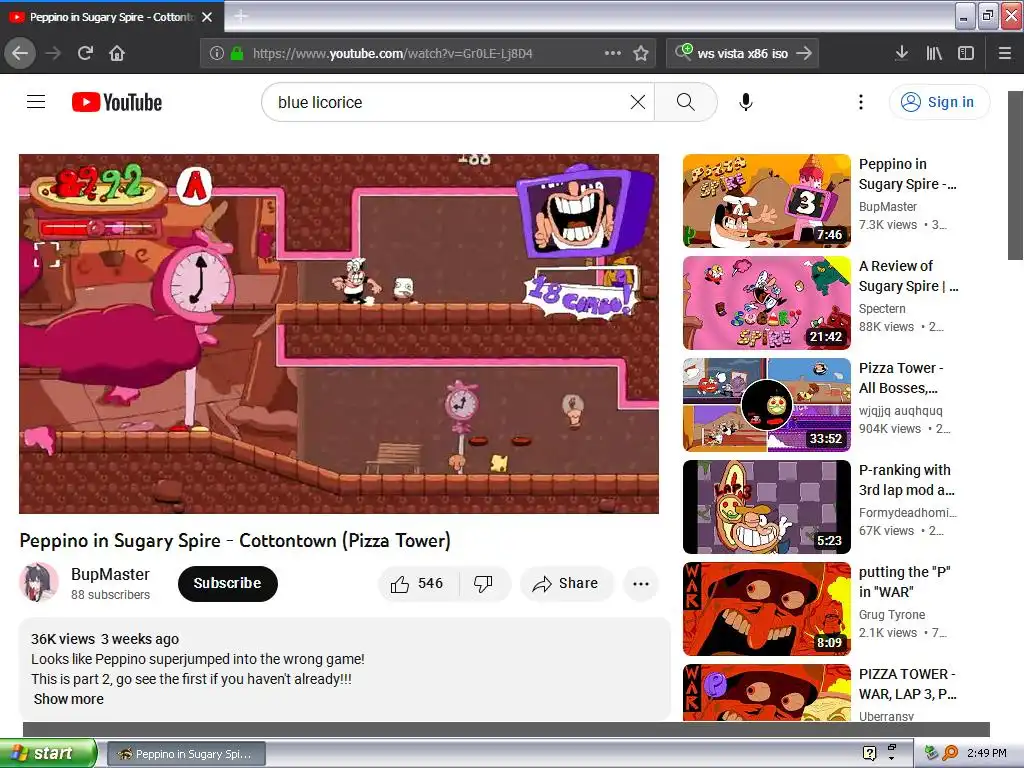Open 'PIZZA TOWER - WAR, LAP 3' video title

(908, 683)
